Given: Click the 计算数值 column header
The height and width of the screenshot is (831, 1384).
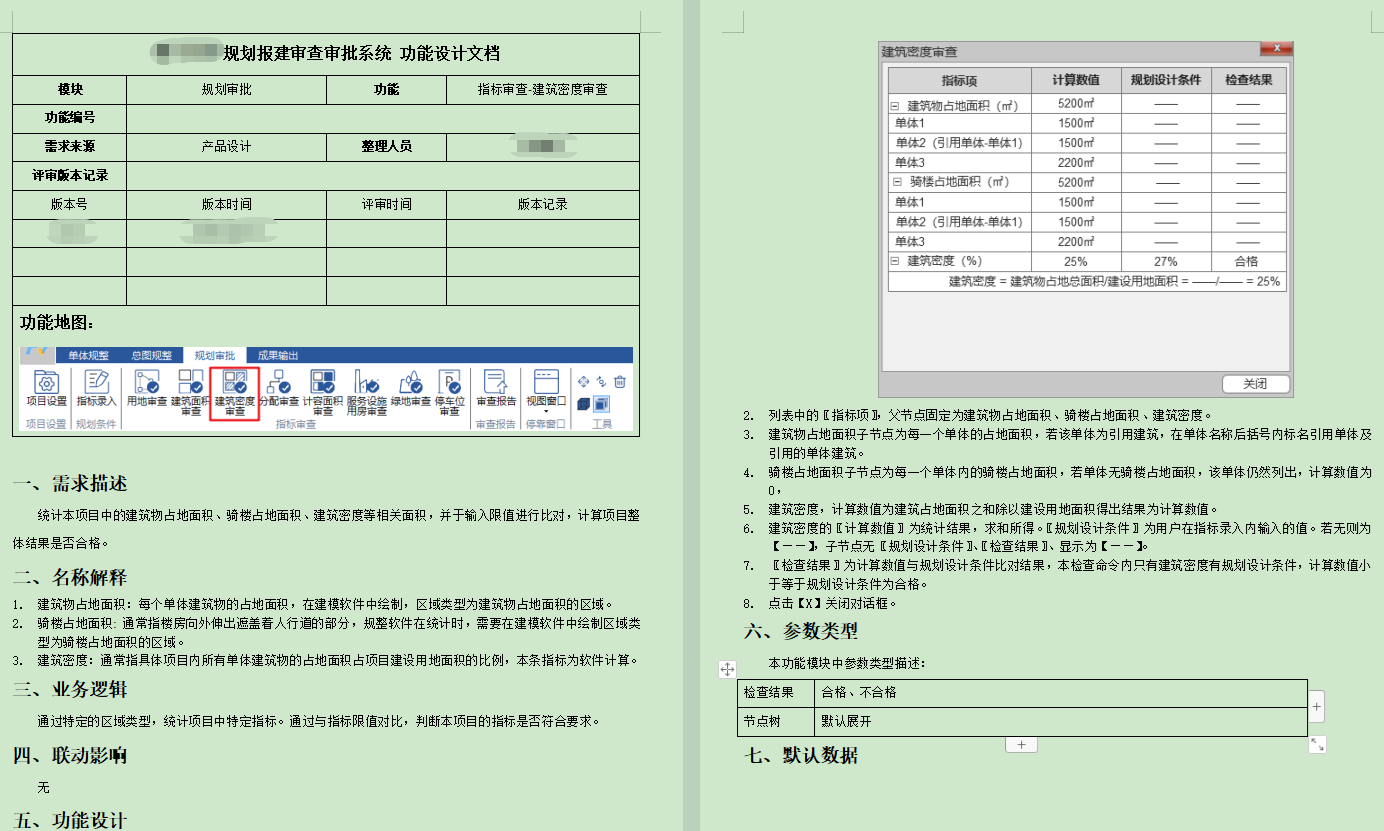Looking at the screenshot, I should [1076, 80].
